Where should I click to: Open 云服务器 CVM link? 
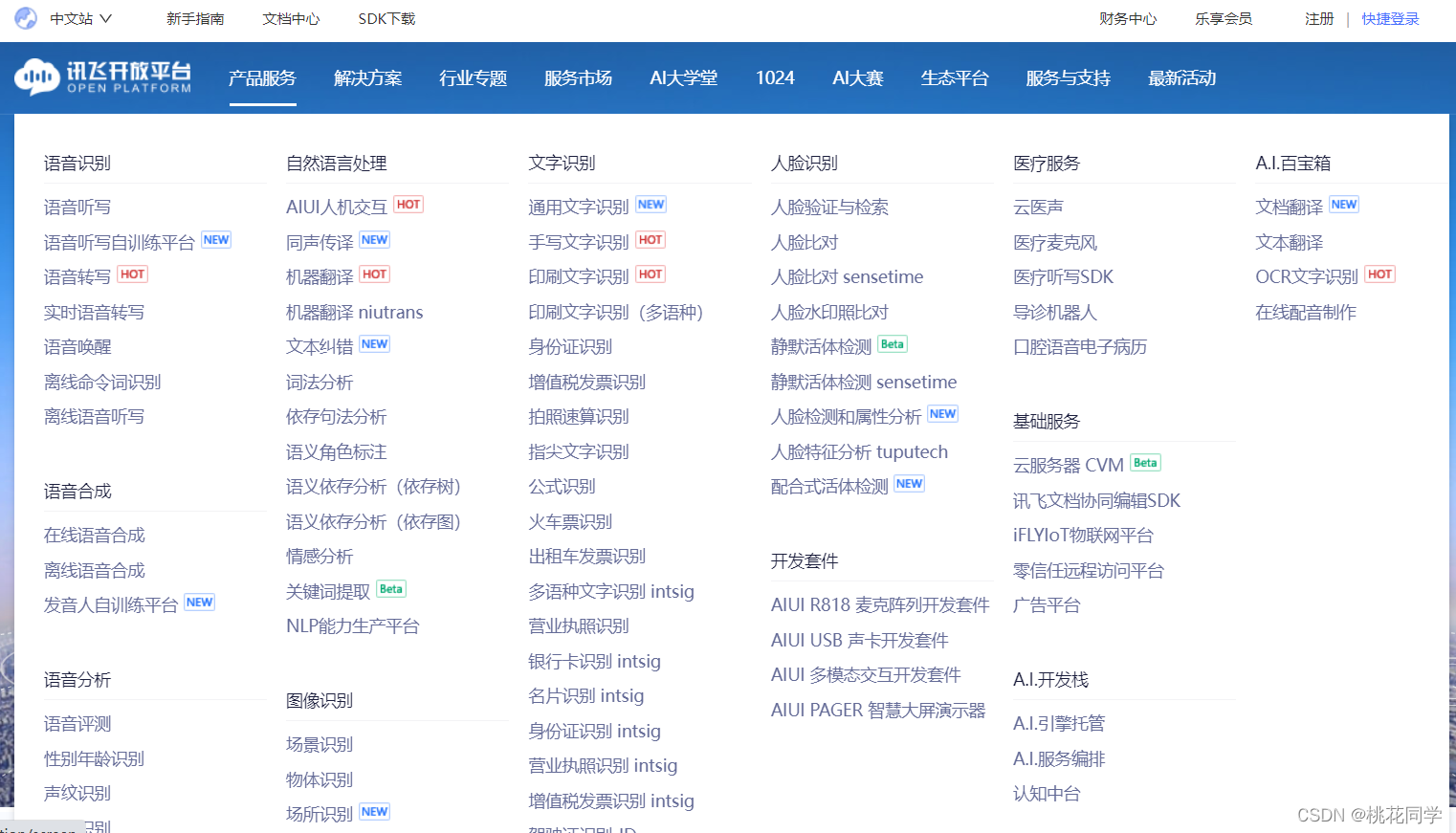[x=1069, y=466]
